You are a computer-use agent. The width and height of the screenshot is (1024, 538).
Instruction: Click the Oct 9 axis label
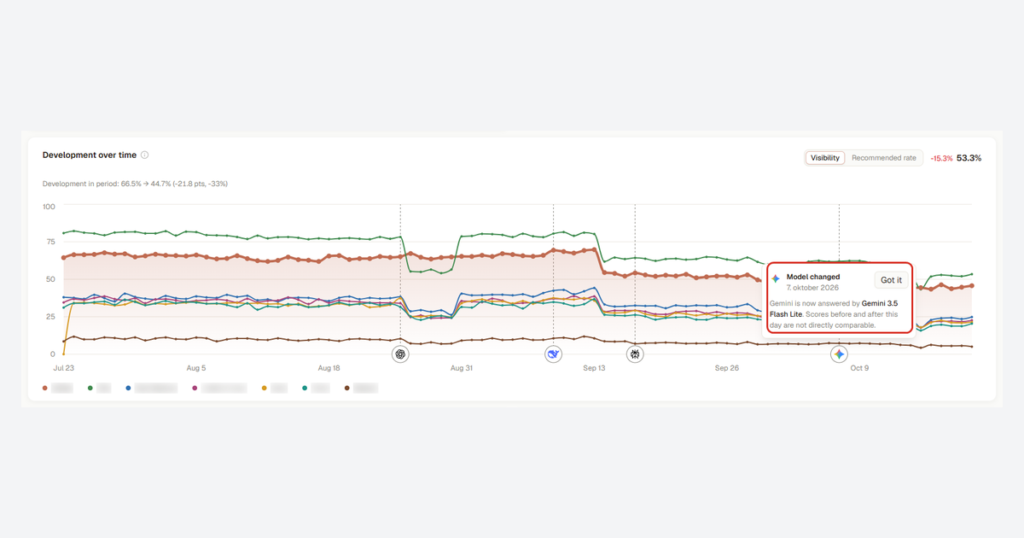[859, 368]
